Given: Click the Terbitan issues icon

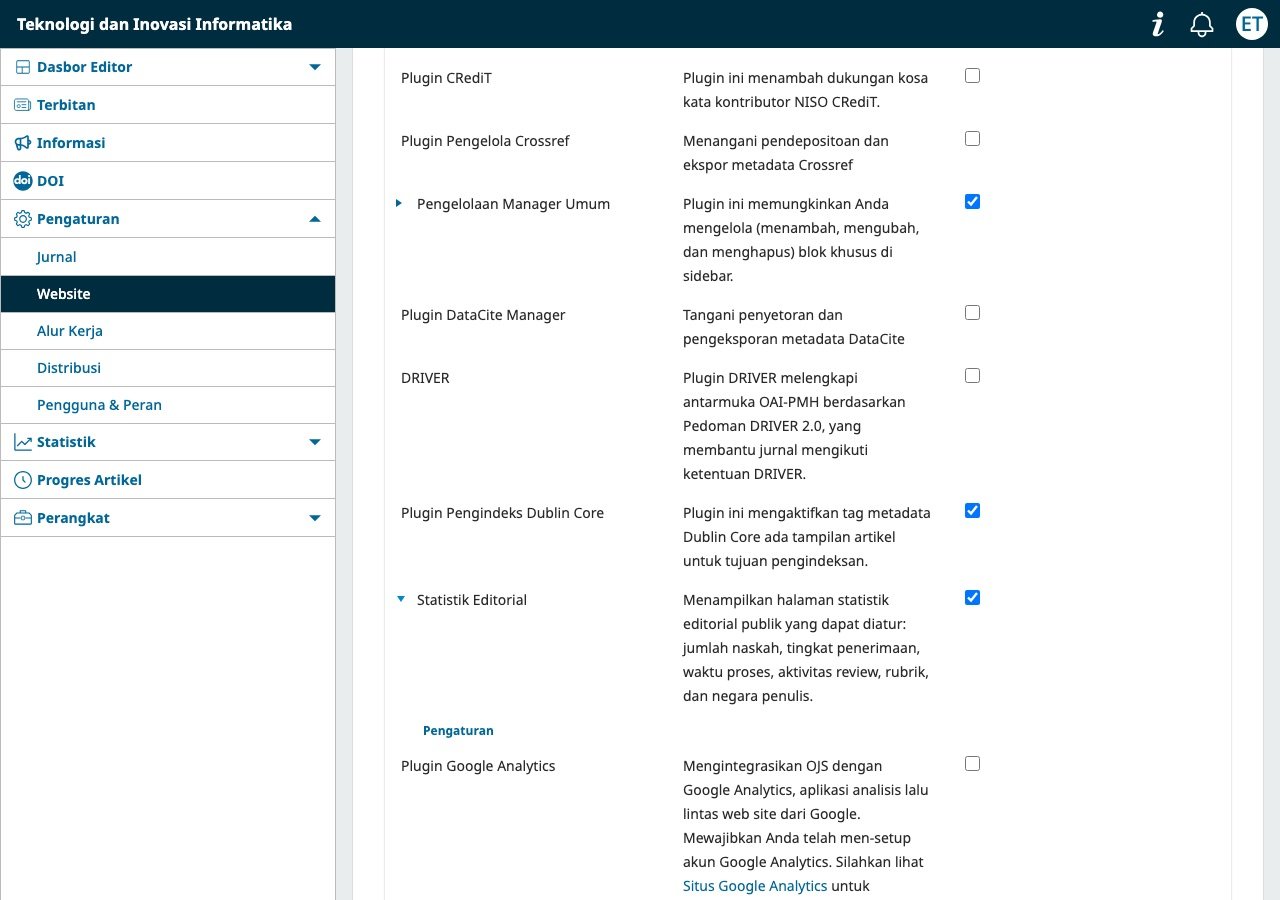Looking at the screenshot, I should (x=22, y=105).
